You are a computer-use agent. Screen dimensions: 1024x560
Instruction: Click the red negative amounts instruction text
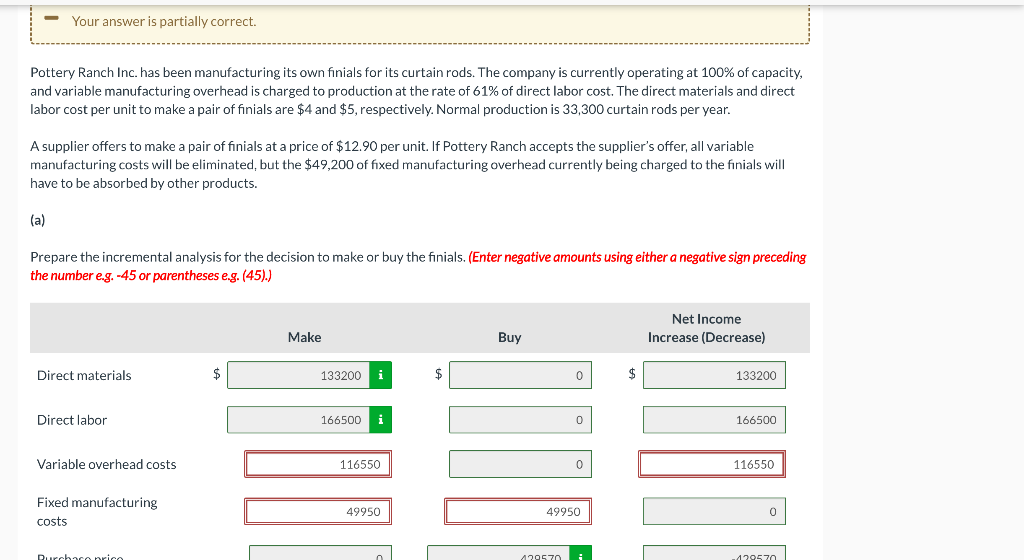coord(418,266)
